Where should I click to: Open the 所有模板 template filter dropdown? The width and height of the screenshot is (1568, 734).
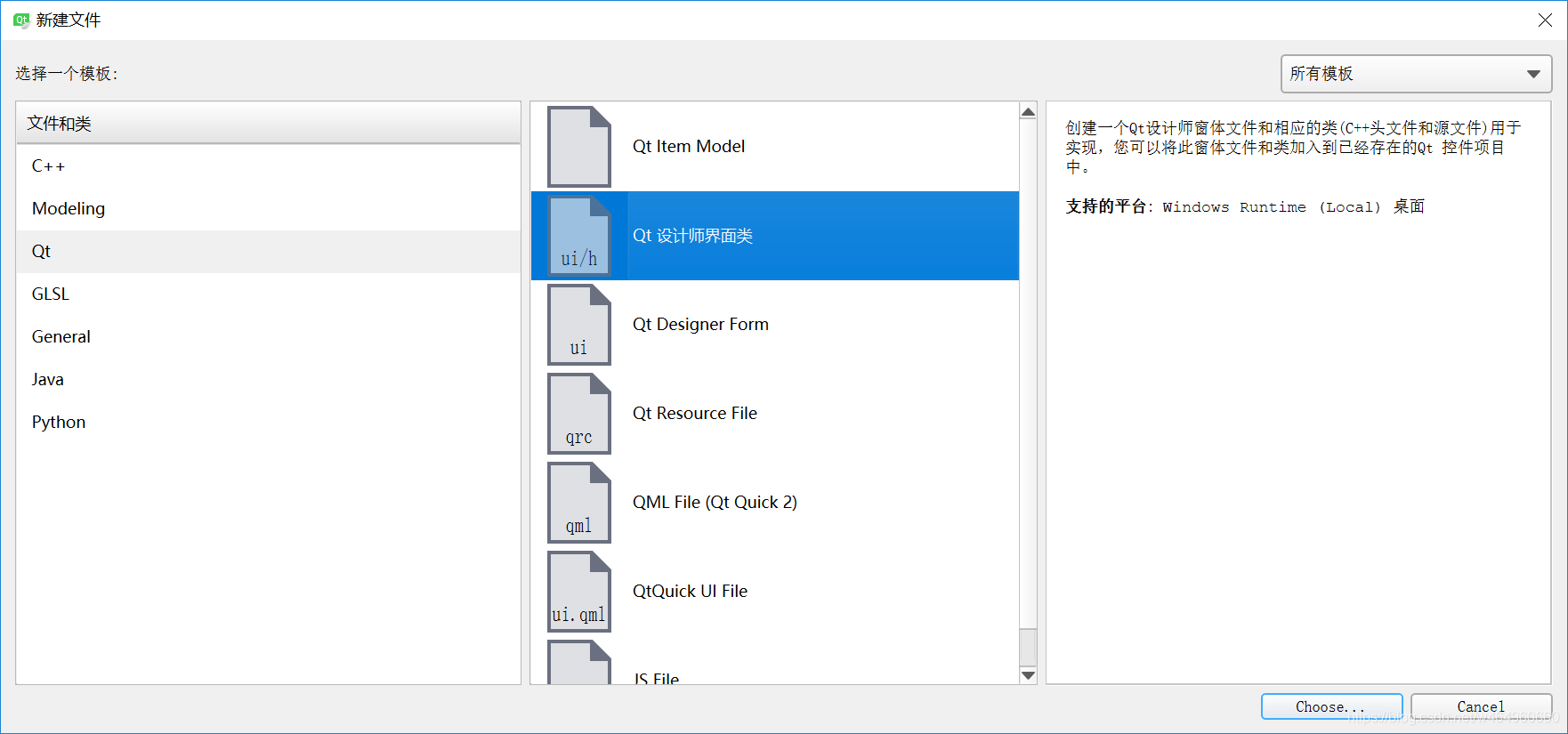[1416, 74]
